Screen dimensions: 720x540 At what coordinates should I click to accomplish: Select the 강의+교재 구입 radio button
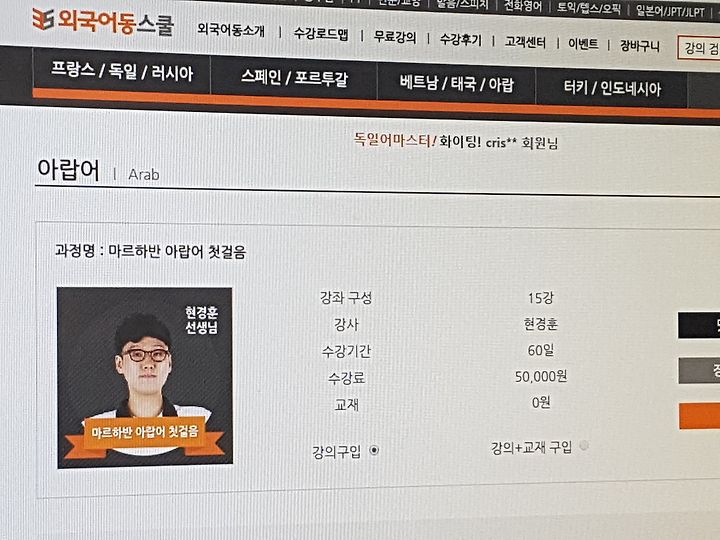pyautogui.click(x=584, y=445)
